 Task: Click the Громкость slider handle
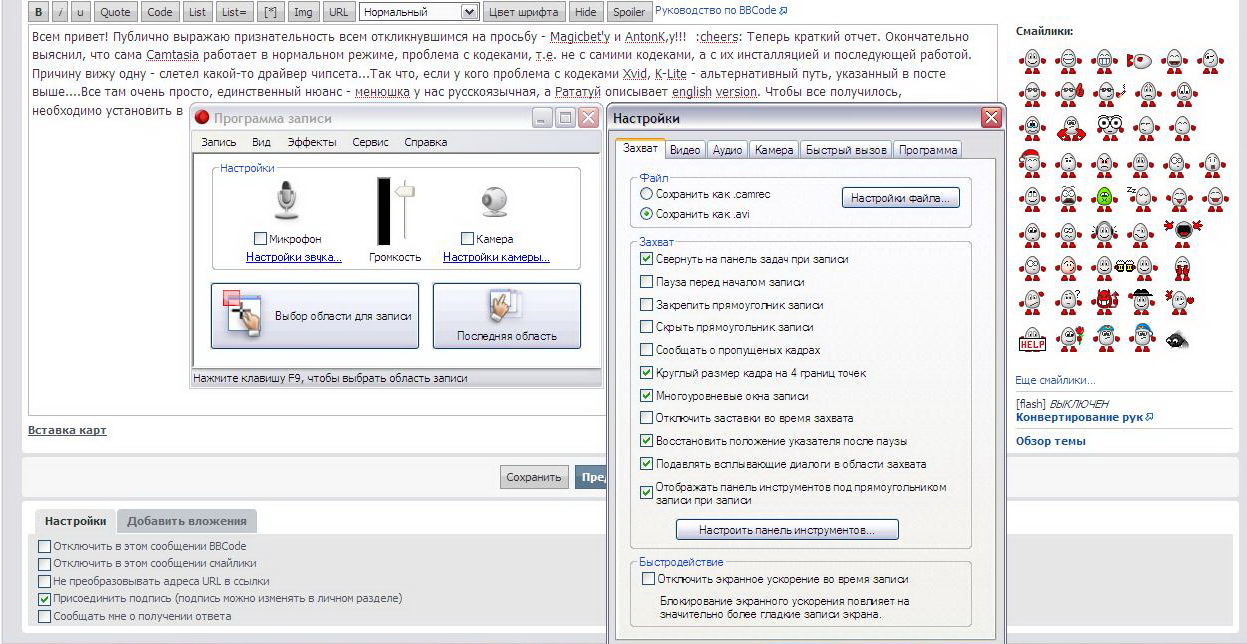coord(404,190)
